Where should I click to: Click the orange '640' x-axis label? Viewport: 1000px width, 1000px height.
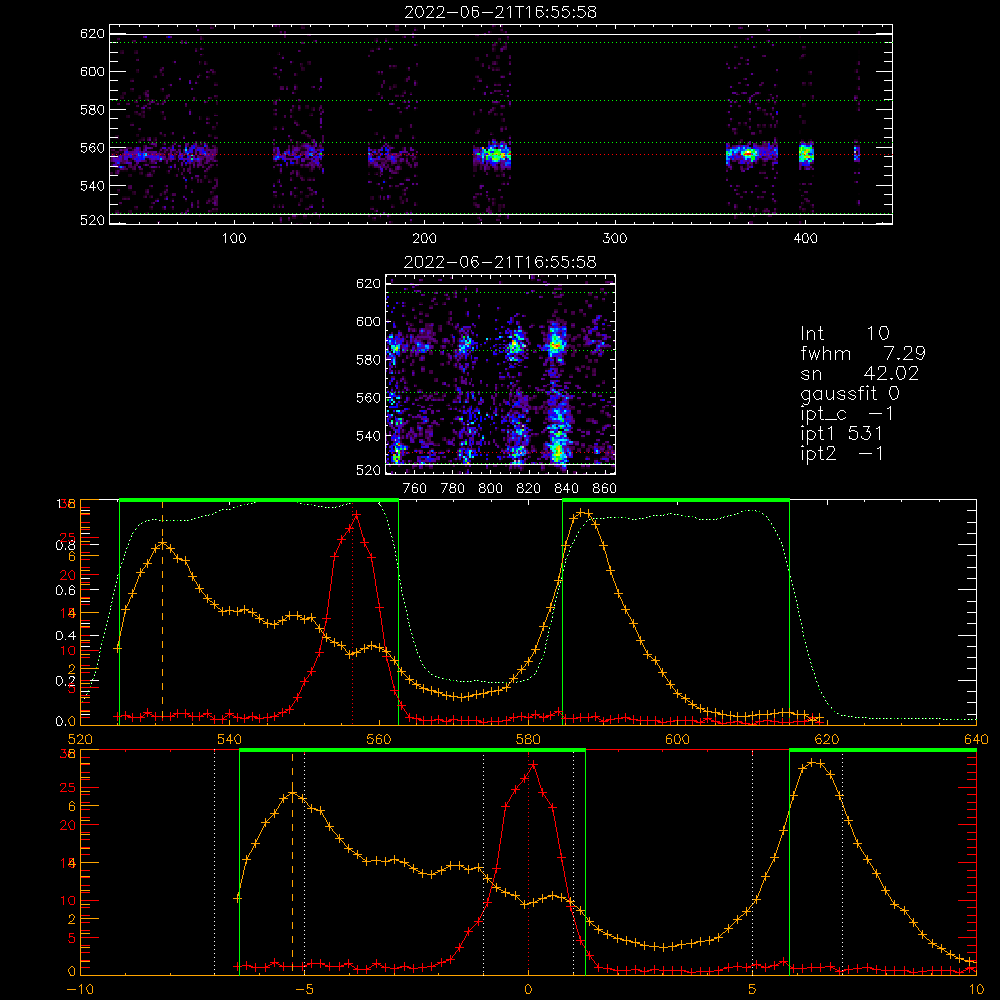976,739
